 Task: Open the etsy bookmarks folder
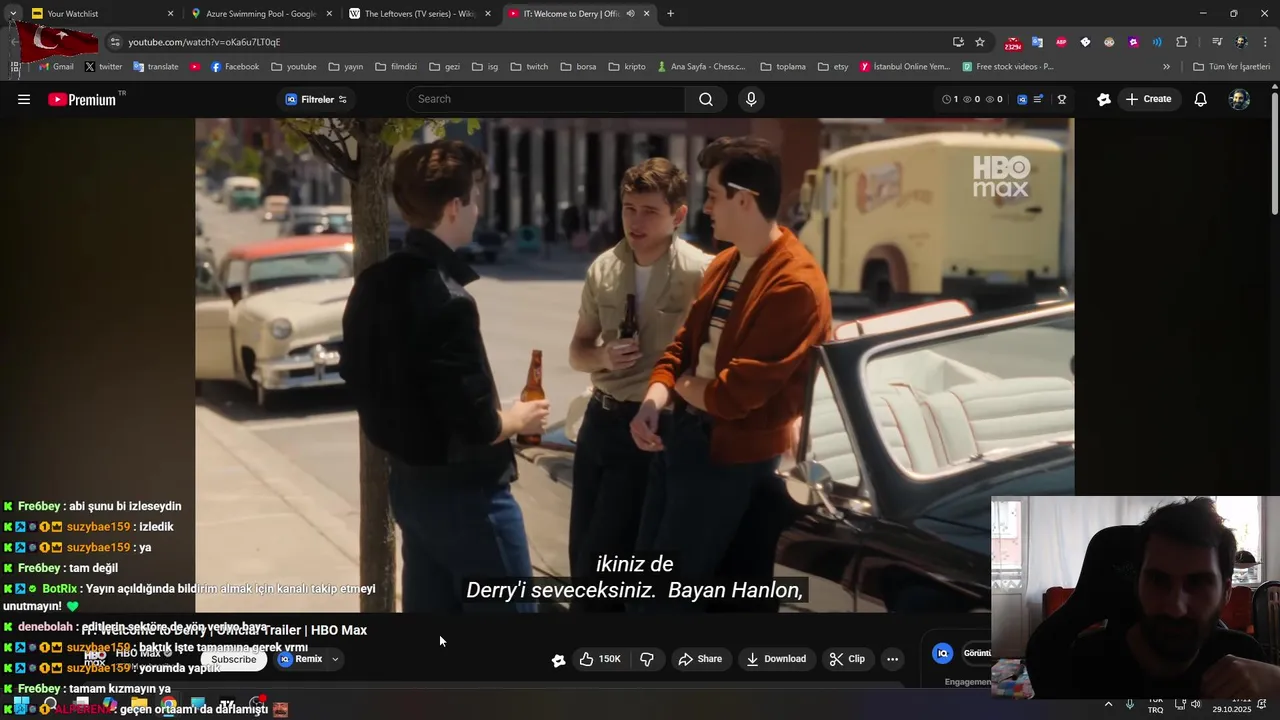point(832,67)
